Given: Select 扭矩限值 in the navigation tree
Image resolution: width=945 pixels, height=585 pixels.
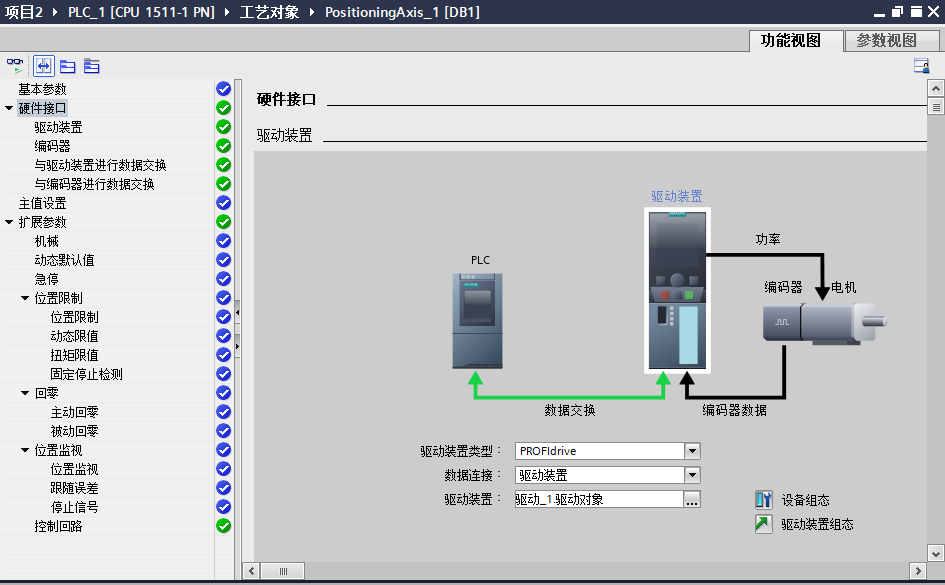Looking at the screenshot, I should click(x=73, y=354).
